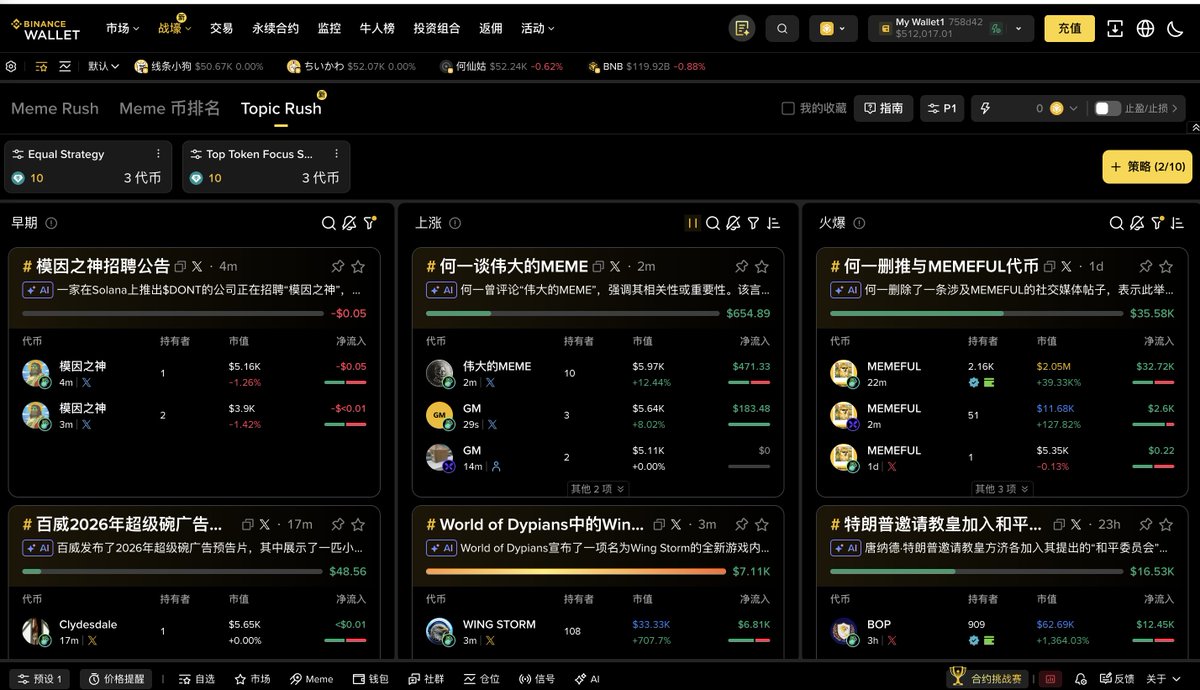The width and height of the screenshot is (1200, 690).
Task: Select the trending chart ticker icon
Action: click(65, 66)
